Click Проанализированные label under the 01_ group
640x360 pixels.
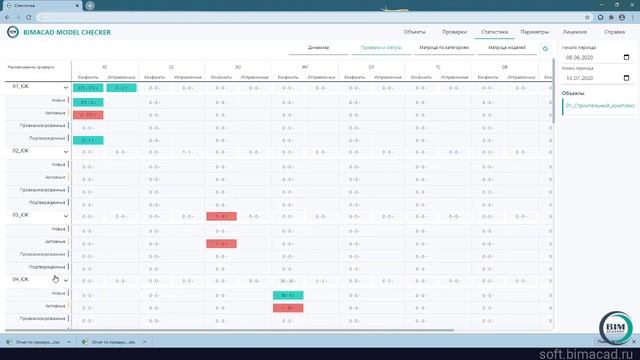point(42,125)
